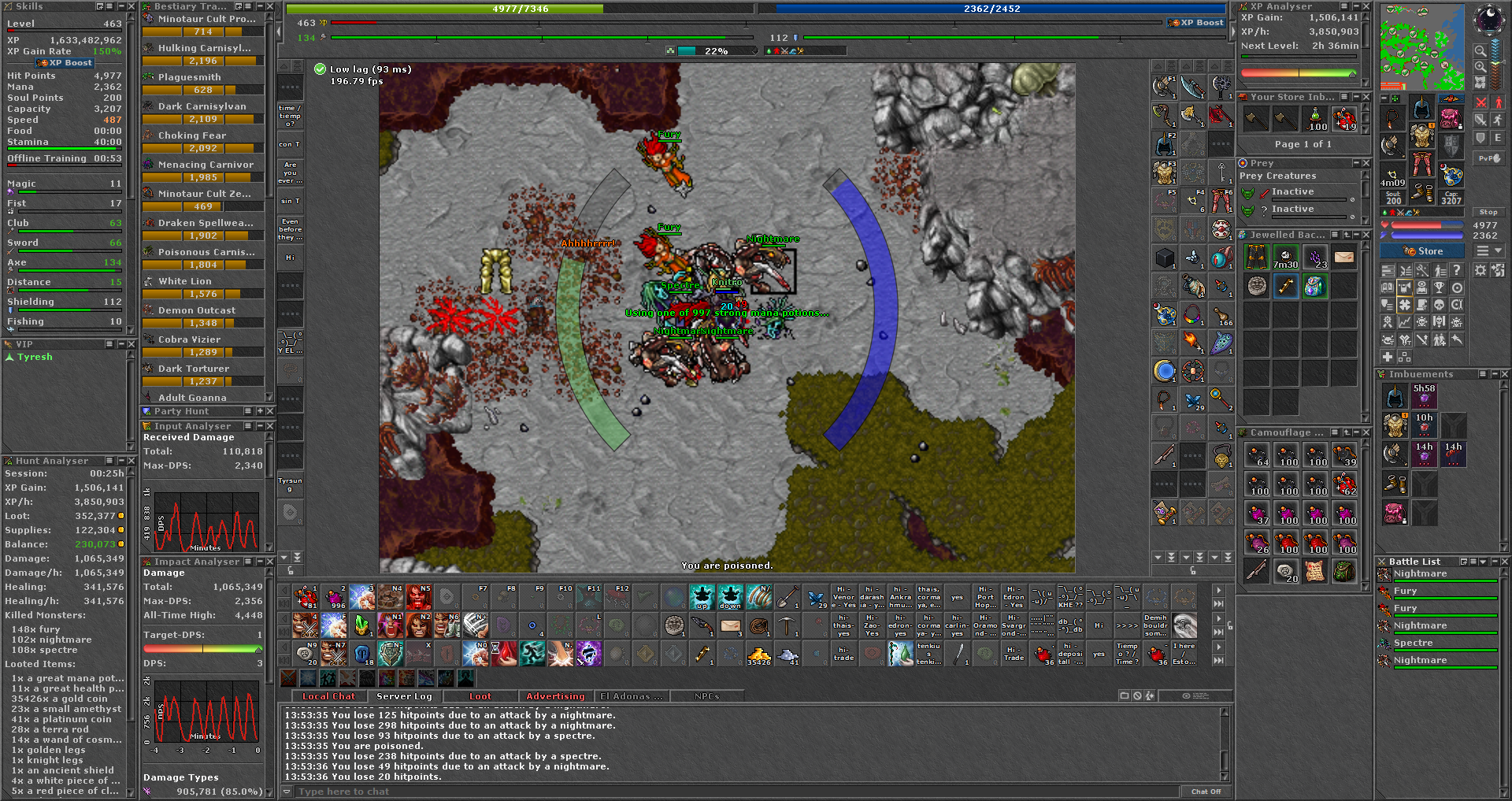
Task: Use the shovel in the action bar
Action: [x=787, y=598]
